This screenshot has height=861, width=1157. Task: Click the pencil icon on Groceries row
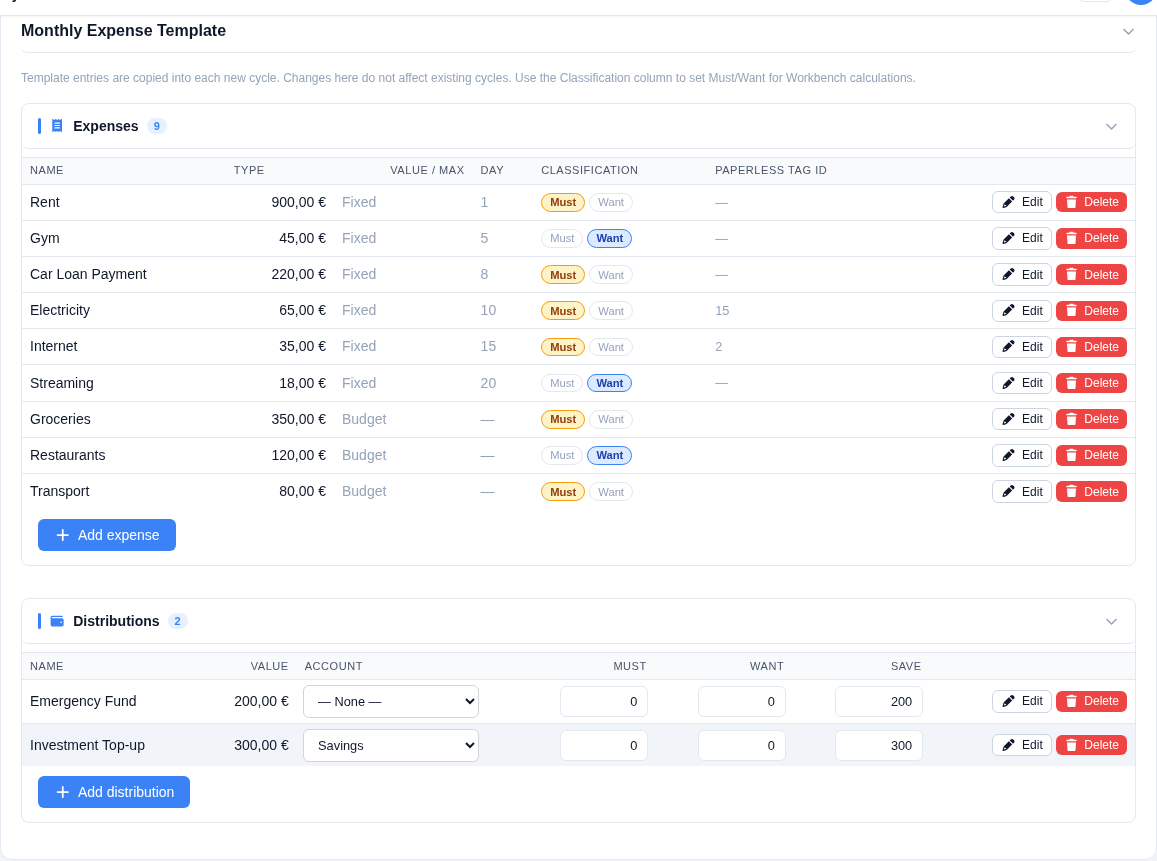[x=1009, y=419]
